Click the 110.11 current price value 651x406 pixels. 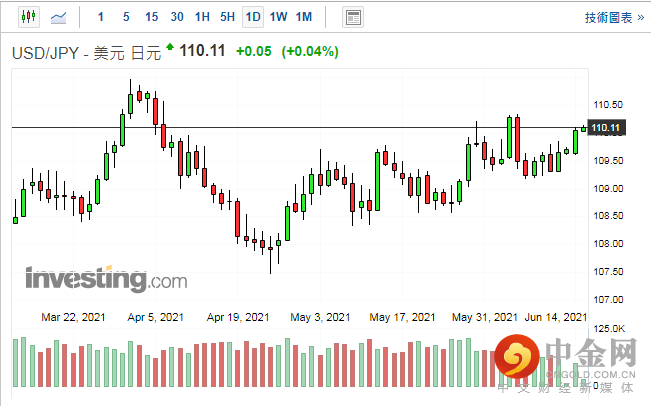[202, 51]
